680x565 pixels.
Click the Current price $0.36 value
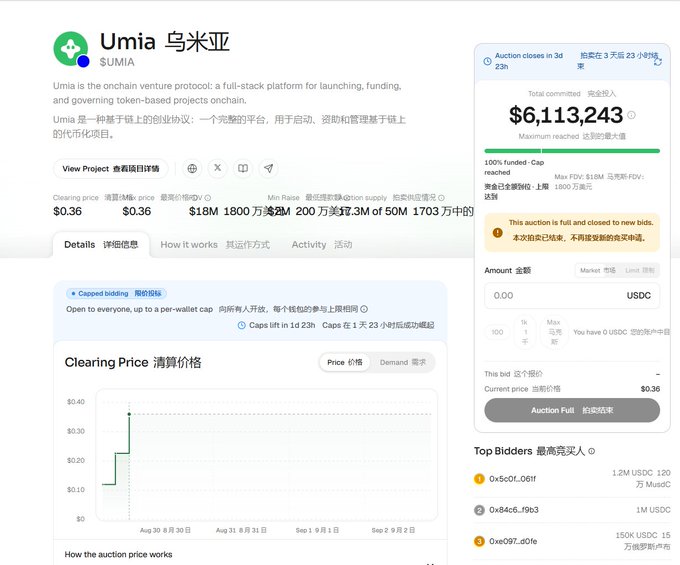[x=650, y=389]
